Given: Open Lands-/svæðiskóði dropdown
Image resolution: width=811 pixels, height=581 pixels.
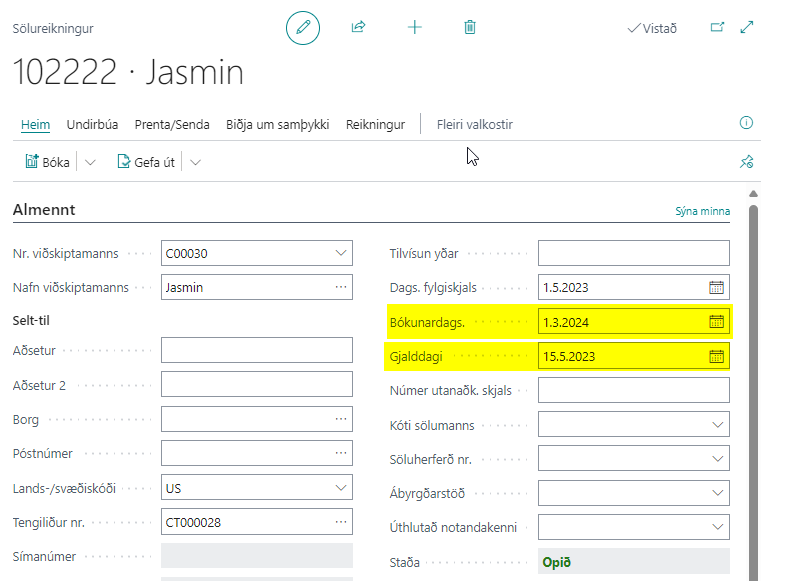Looking at the screenshot, I should pyautogui.click(x=340, y=489).
